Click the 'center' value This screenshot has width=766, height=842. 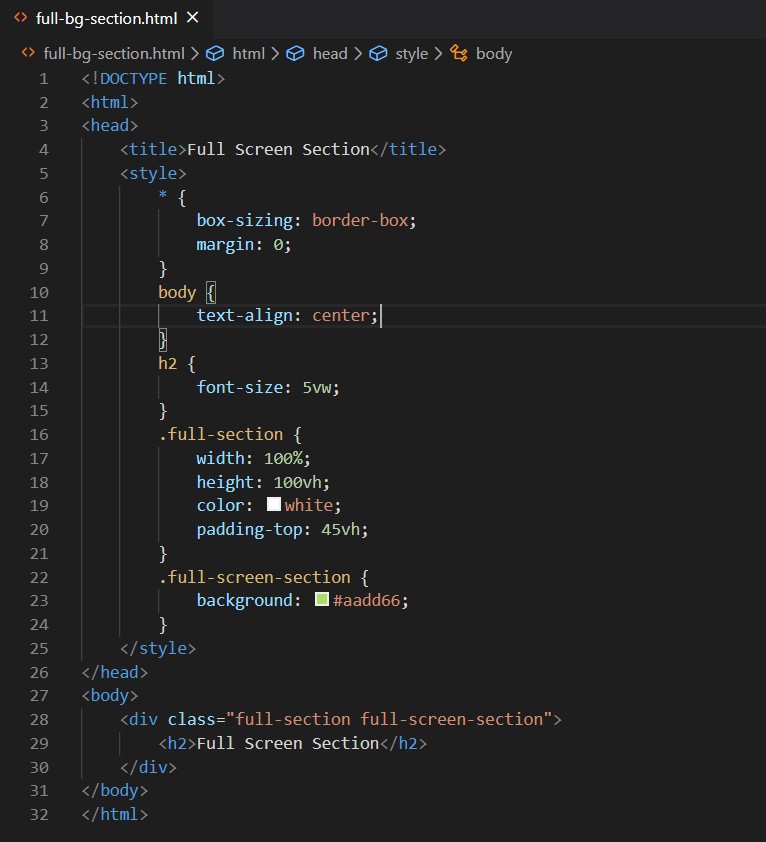tap(341, 316)
